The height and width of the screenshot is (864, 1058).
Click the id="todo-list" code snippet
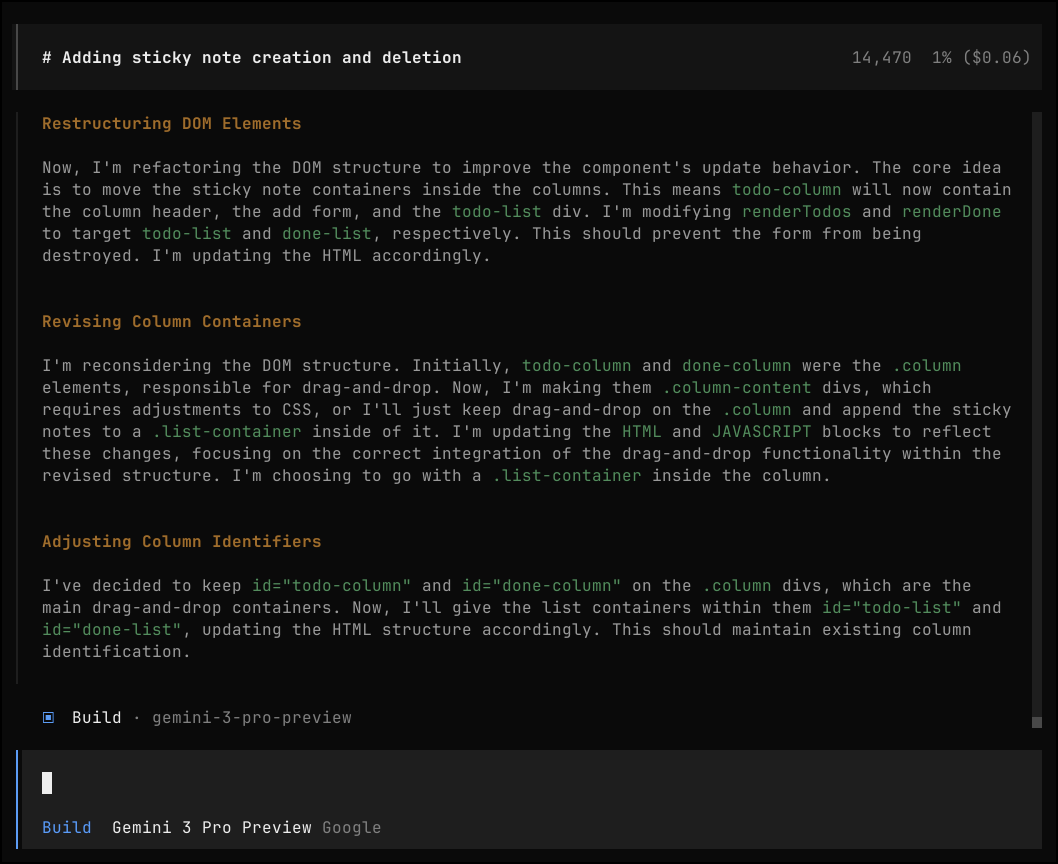[891, 608]
